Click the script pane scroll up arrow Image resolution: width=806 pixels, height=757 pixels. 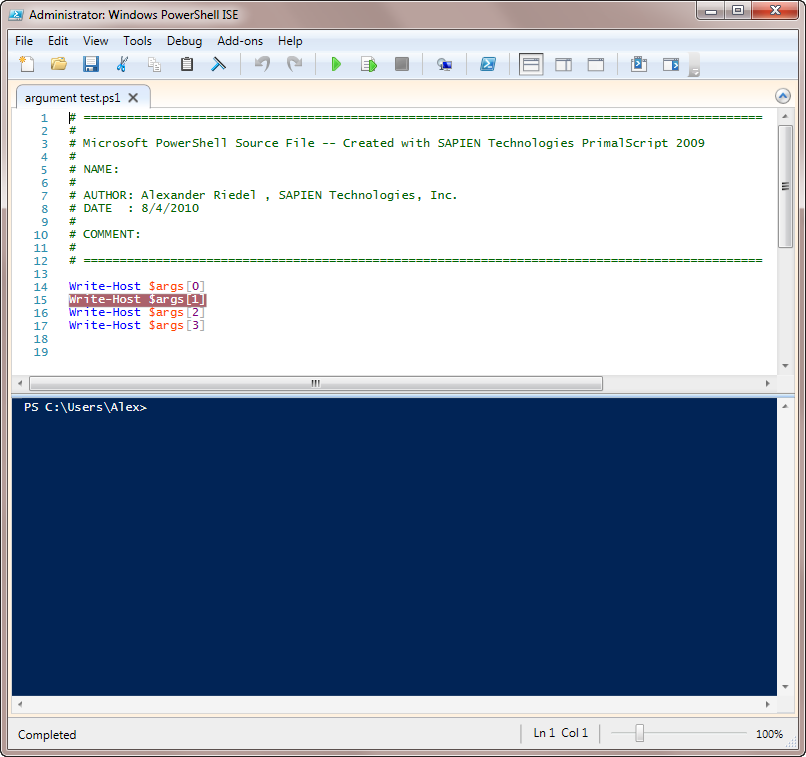[785, 117]
